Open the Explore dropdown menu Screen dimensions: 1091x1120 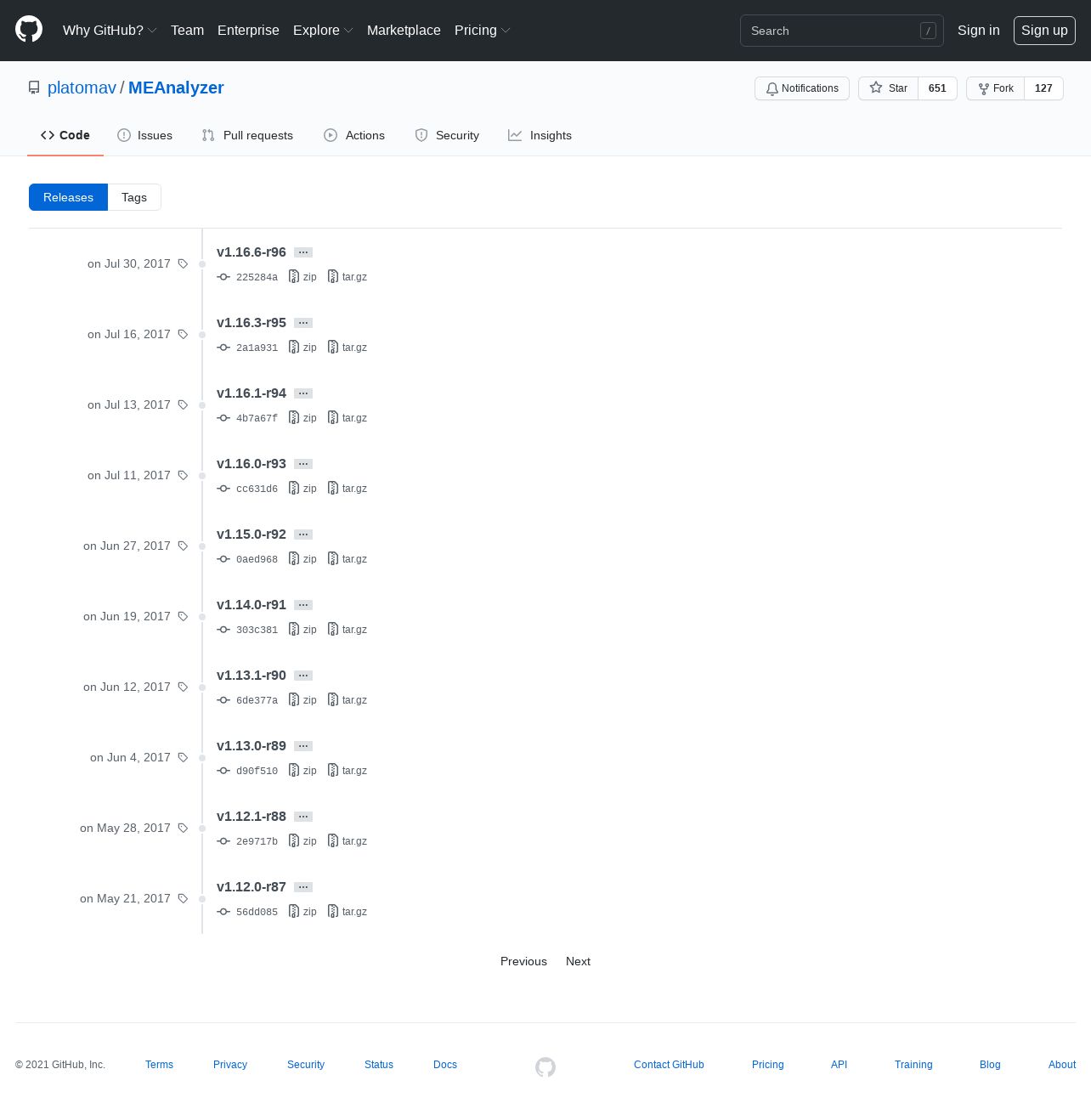click(x=323, y=30)
